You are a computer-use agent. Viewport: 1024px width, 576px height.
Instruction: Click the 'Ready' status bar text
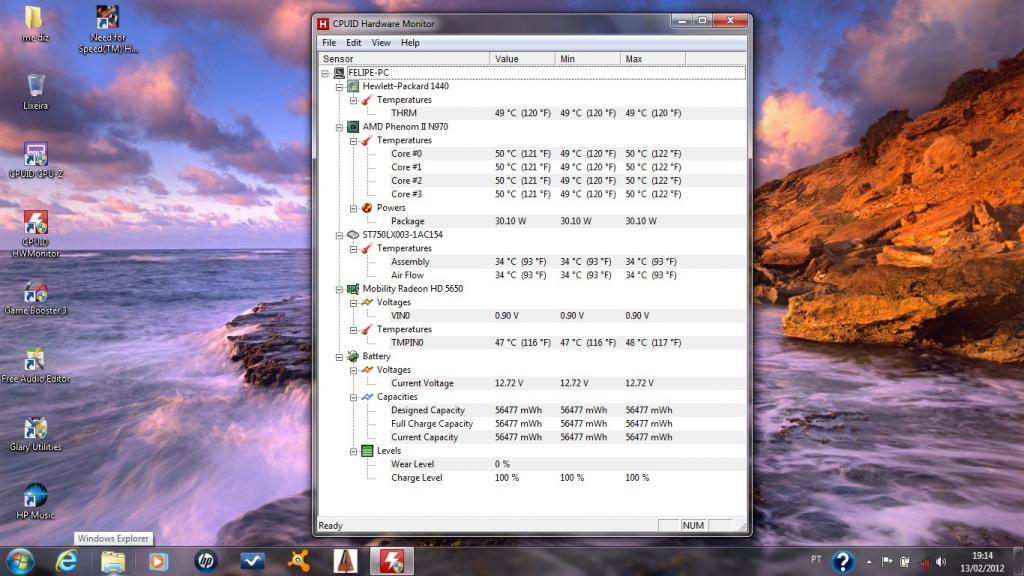tap(330, 526)
